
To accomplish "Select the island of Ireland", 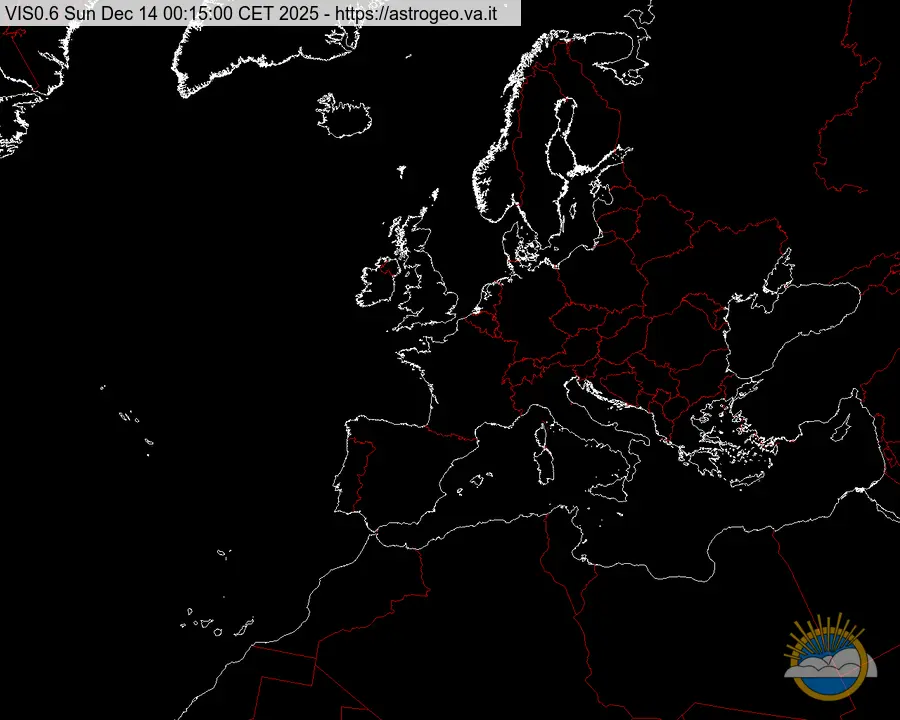I will click(379, 284).
